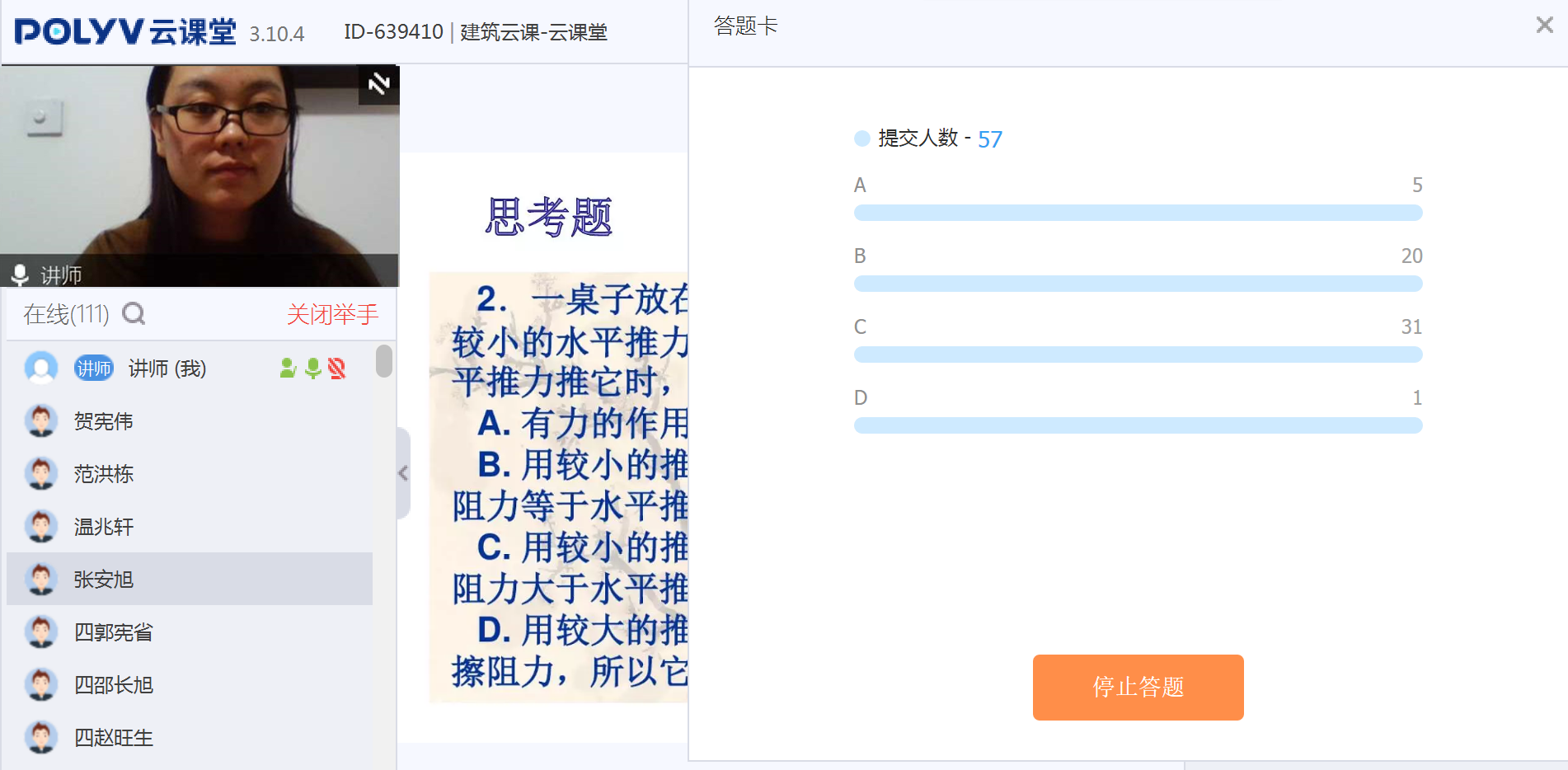
Task: Click 贺宪伟's avatar icon
Action: (x=41, y=421)
